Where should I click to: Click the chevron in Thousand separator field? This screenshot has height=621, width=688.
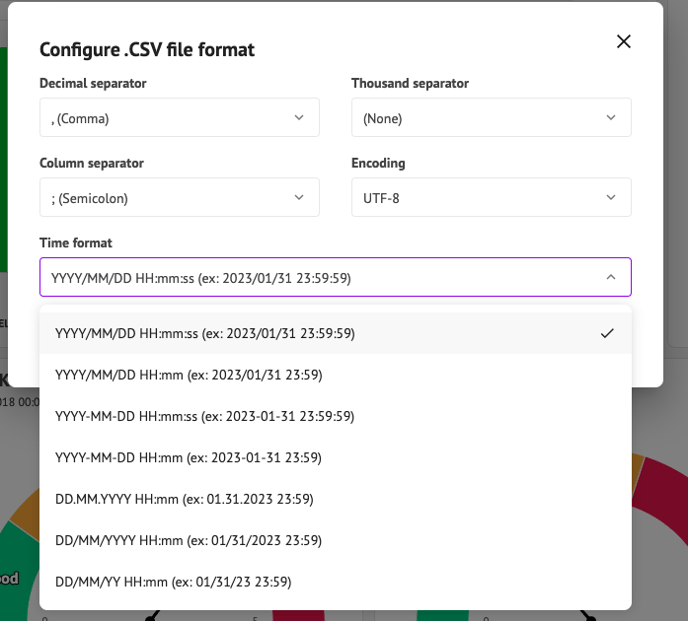tap(611, 118)
